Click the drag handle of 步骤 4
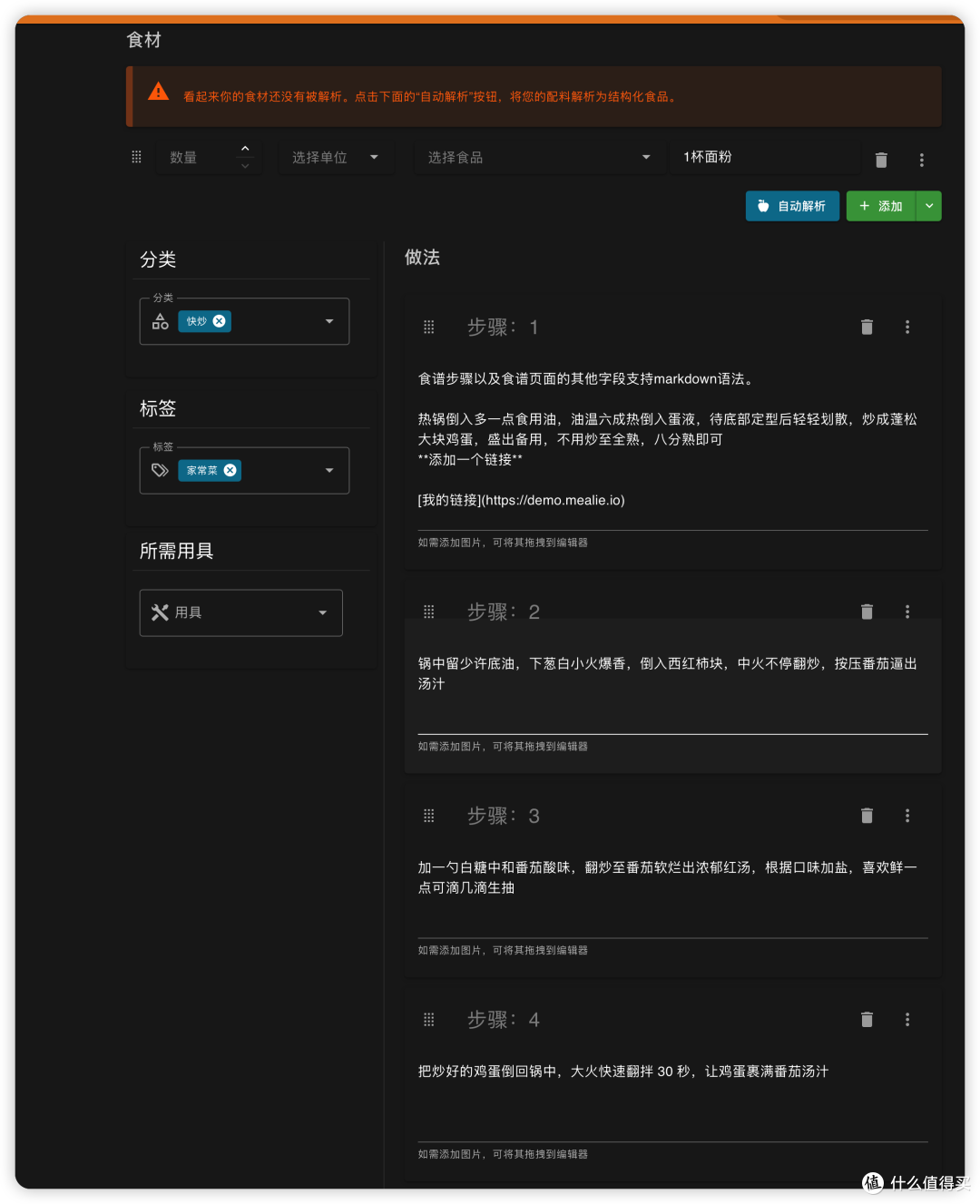This screenshot has width=980, height=1204. (429, 1020)
